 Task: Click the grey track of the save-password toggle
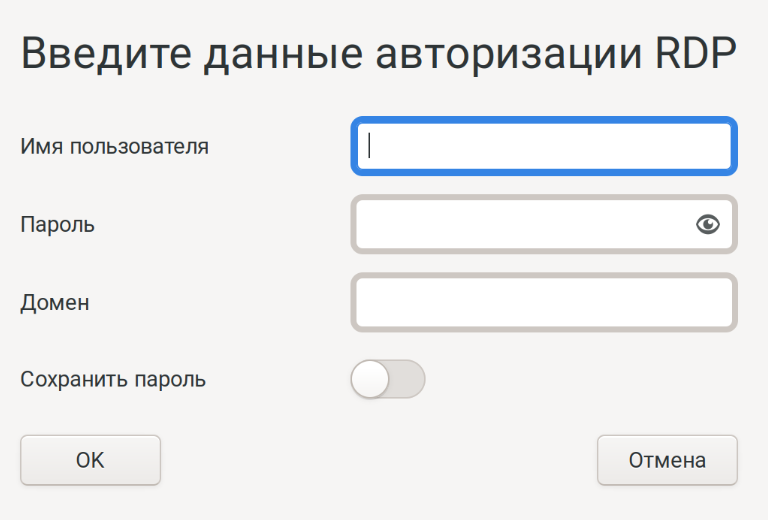pyautogui.click(x=408, y=379)
